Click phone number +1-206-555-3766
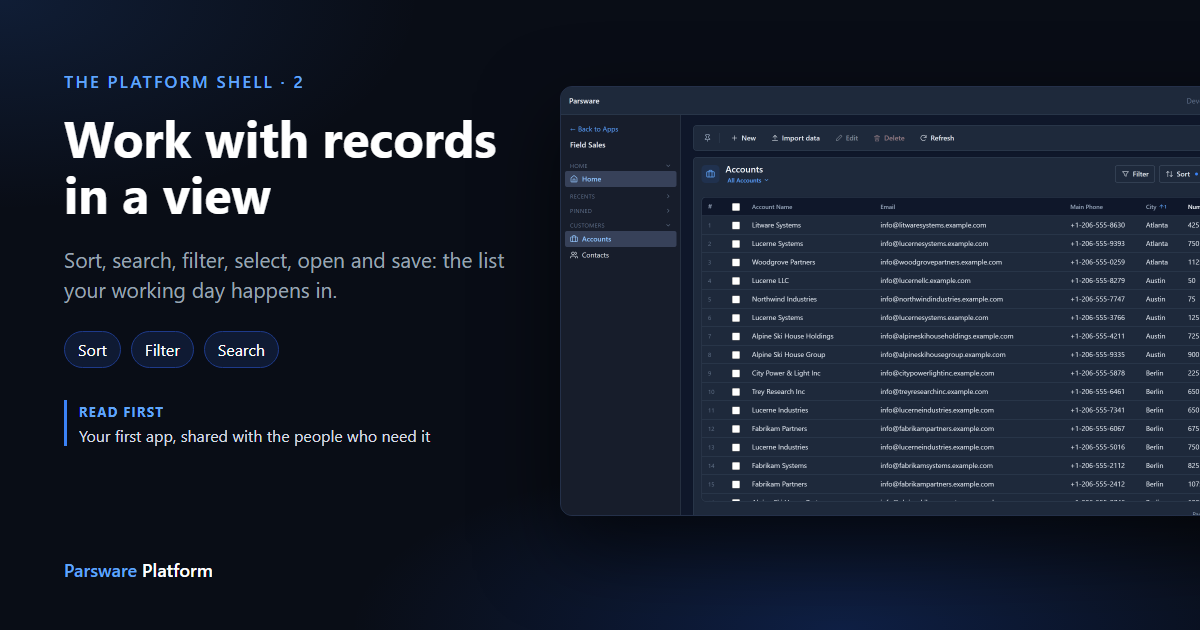Image resolution: width=1200 pixels, height=630 pixels. click(1097, 318)
